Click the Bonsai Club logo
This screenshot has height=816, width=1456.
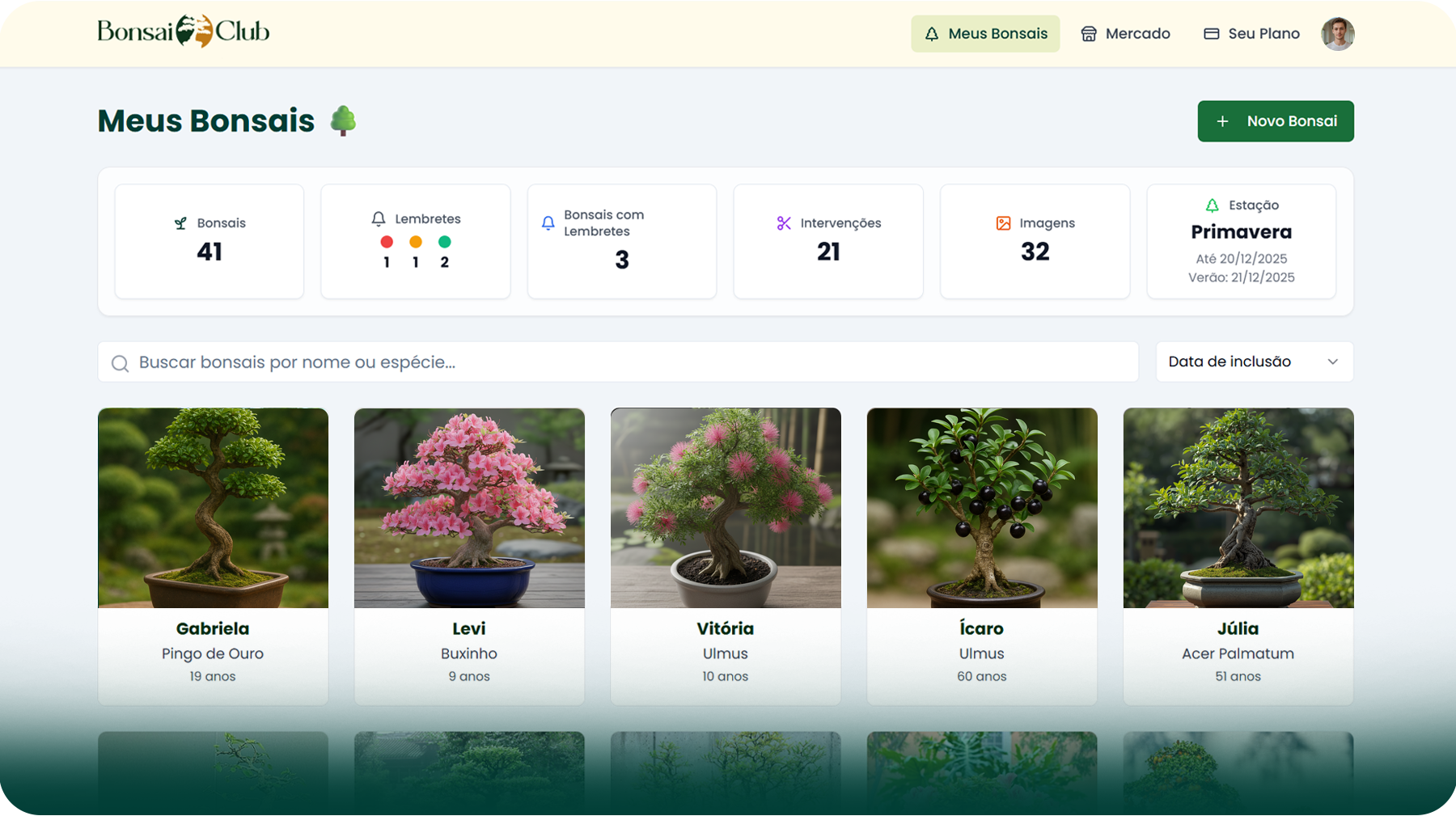click(x=183, y=32)
